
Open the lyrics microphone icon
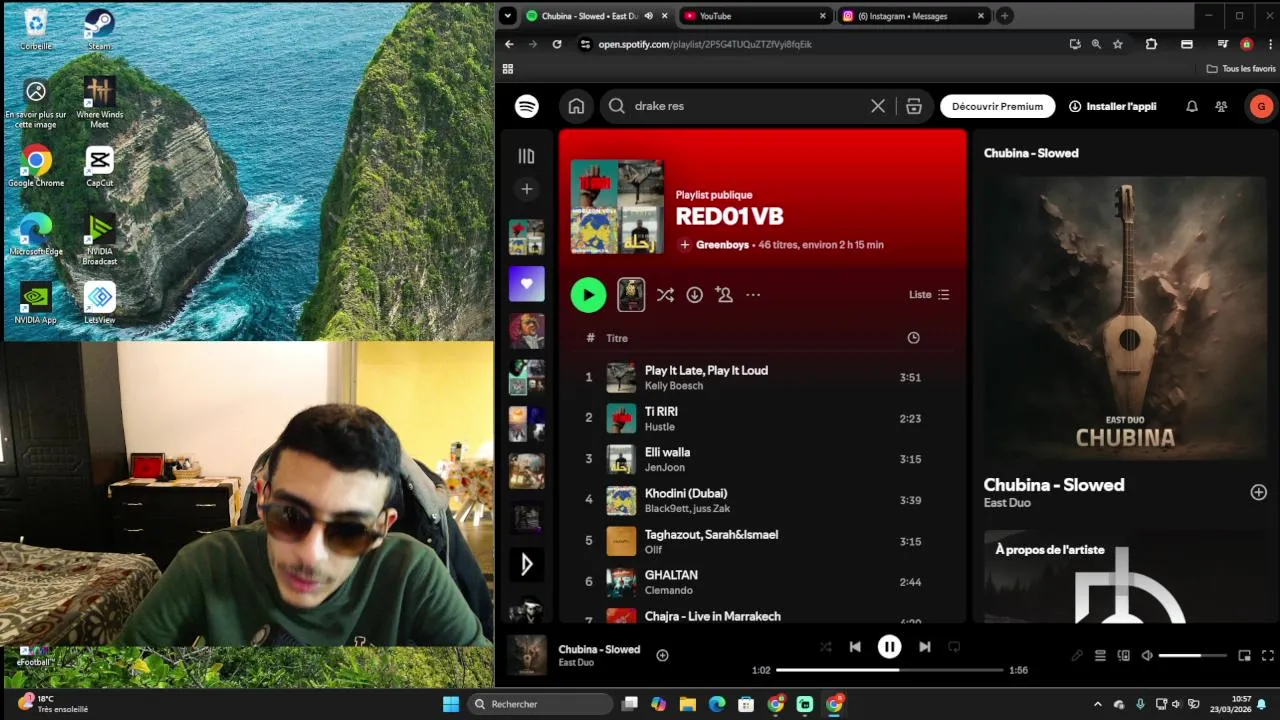click(x=1077, y=656)
